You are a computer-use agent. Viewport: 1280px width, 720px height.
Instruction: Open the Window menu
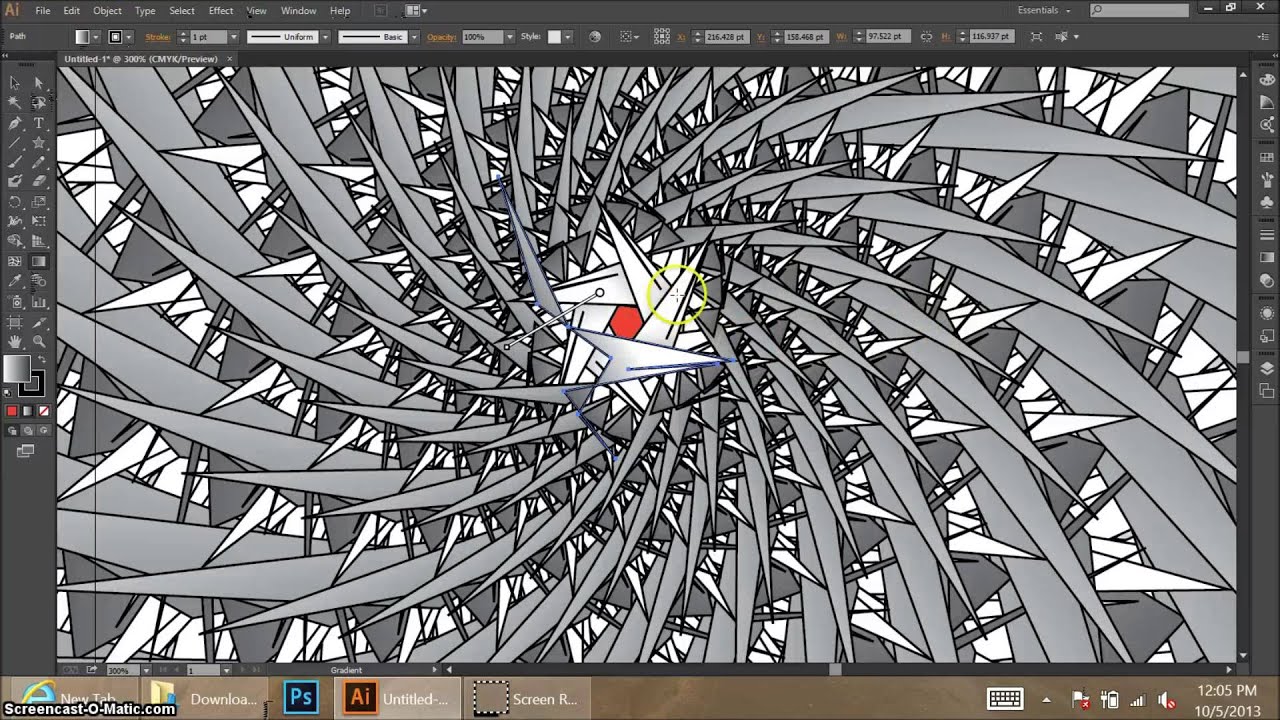[x=298, y=10]
